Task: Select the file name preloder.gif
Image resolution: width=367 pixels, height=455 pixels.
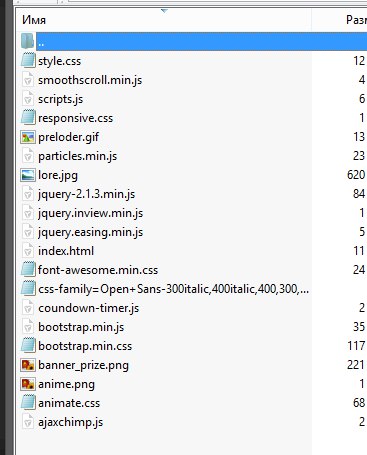Action: (x=69, y=137)
